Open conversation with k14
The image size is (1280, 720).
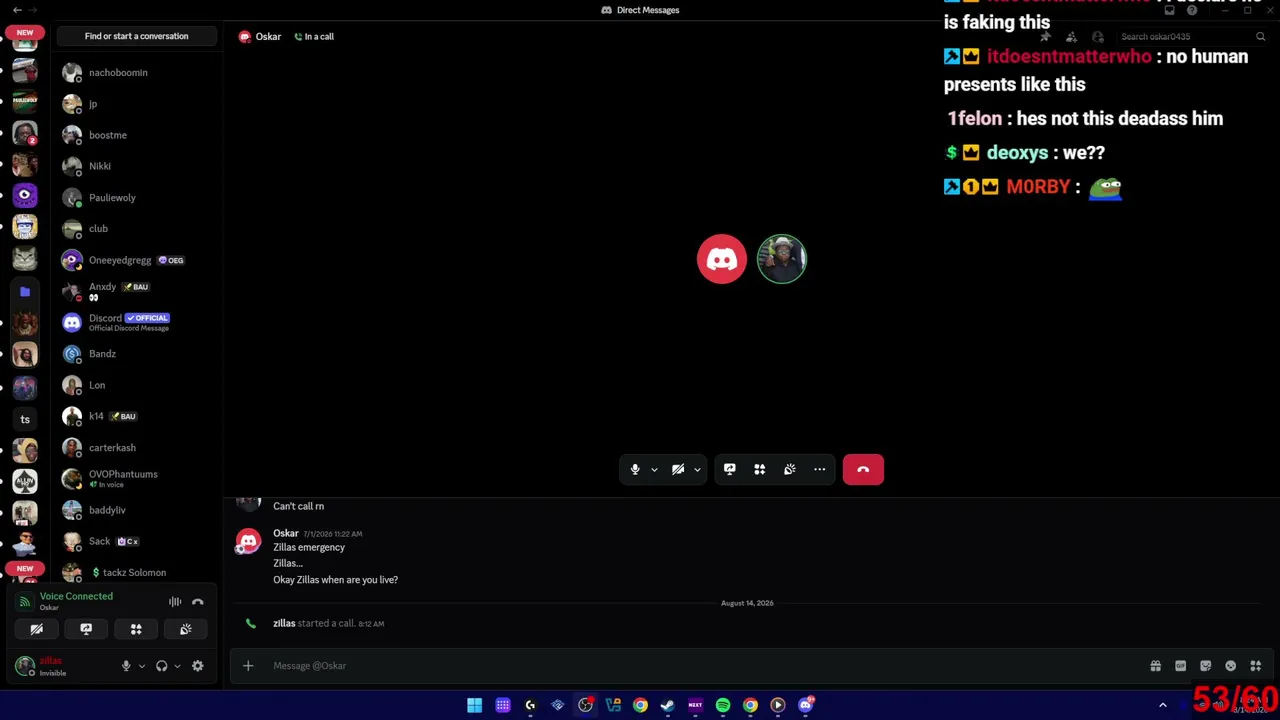(x=136, y=416)
